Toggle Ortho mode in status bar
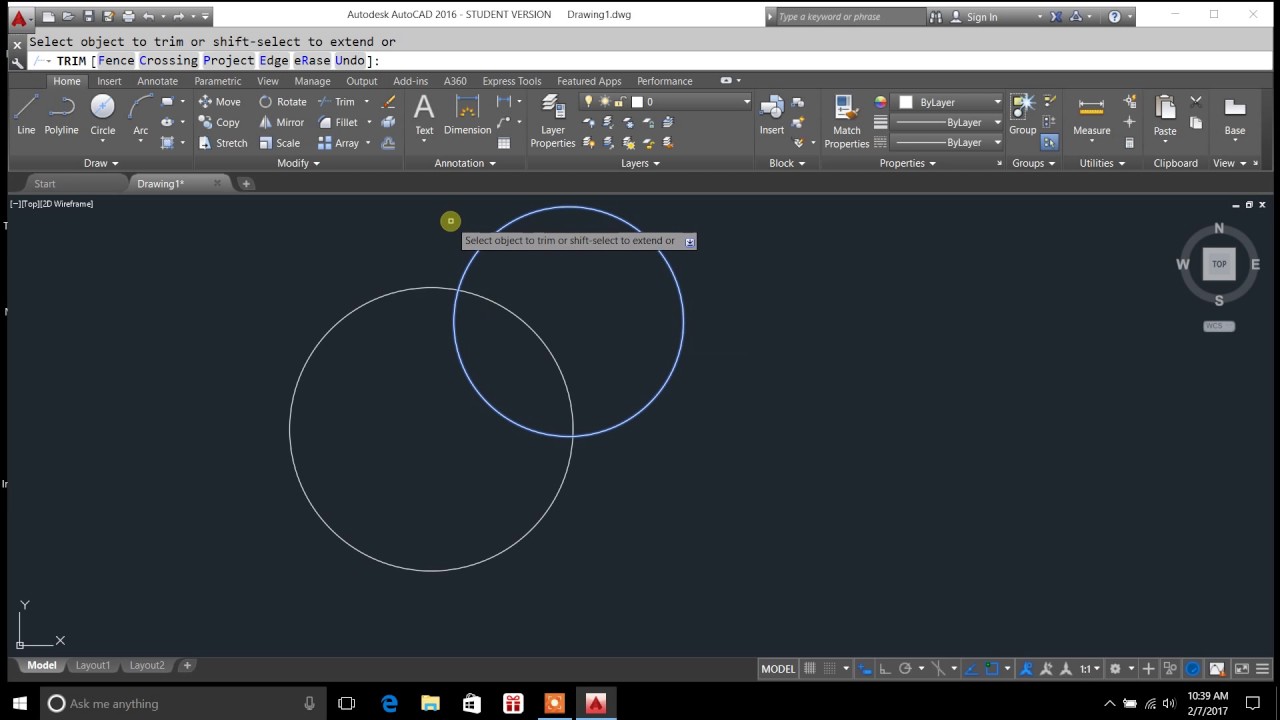 click(x=884, y=669)
